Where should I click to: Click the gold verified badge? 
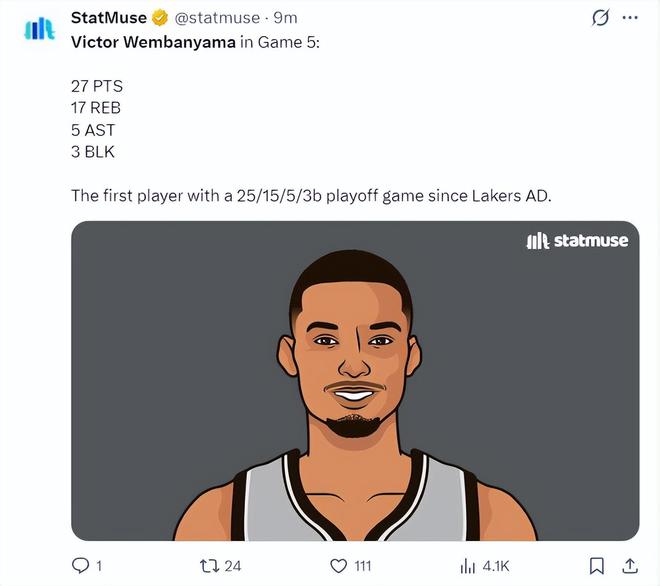[x=160, y=18]
